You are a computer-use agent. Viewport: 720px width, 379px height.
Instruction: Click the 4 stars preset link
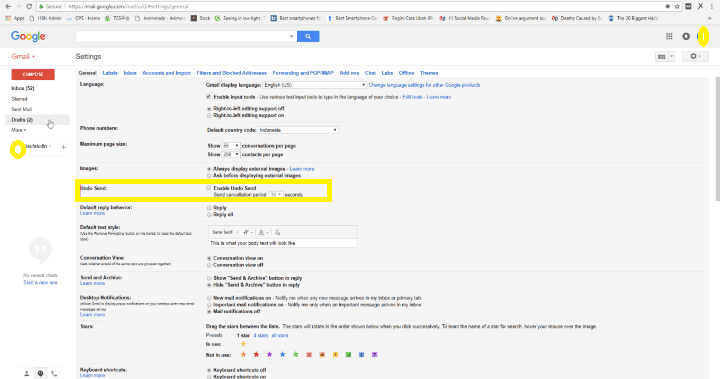point(260,335)
